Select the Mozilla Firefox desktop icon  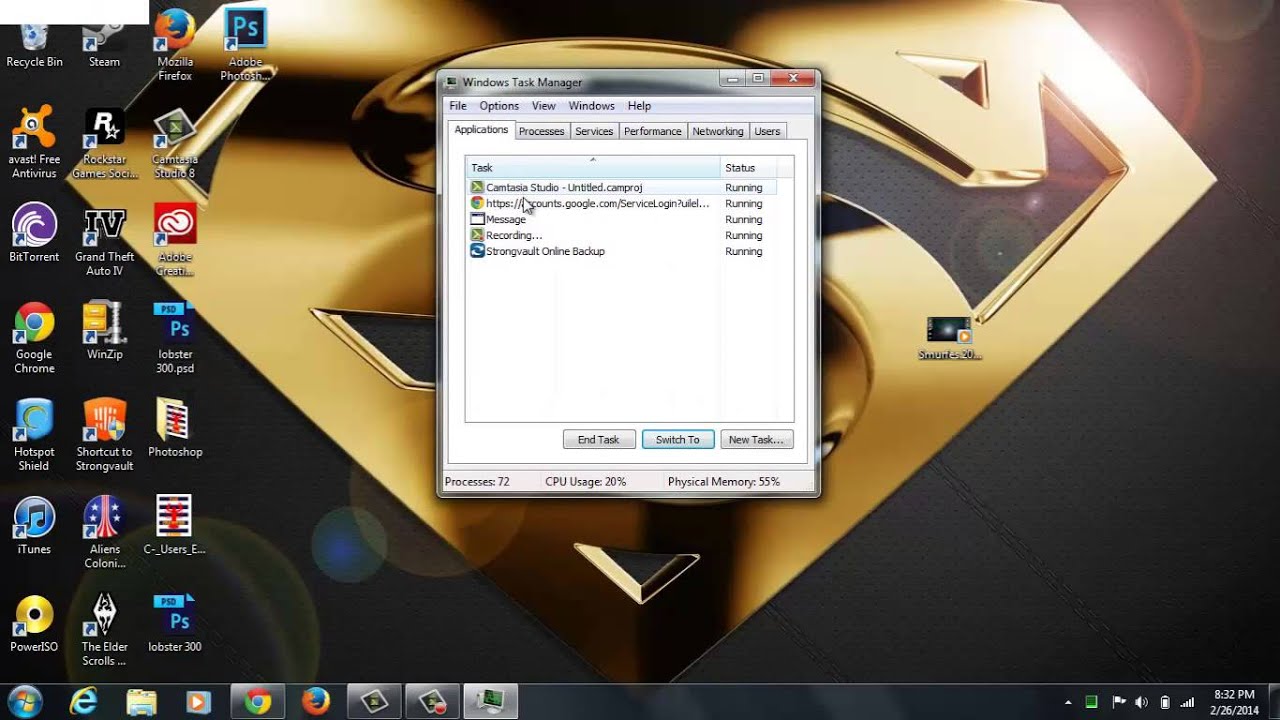(x=175, y=45)
